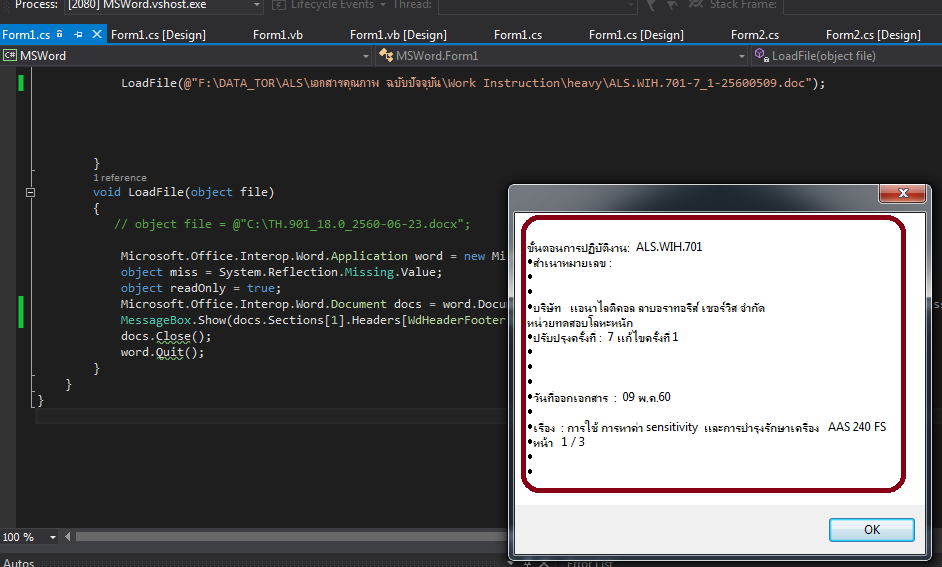Click the LoadFile call with F:\DATA_TOR path

(473, 83)
